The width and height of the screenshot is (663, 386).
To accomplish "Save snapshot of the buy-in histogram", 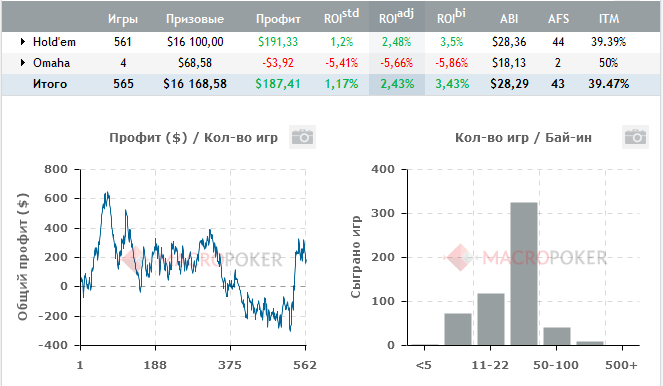I will tap(635, 137).
